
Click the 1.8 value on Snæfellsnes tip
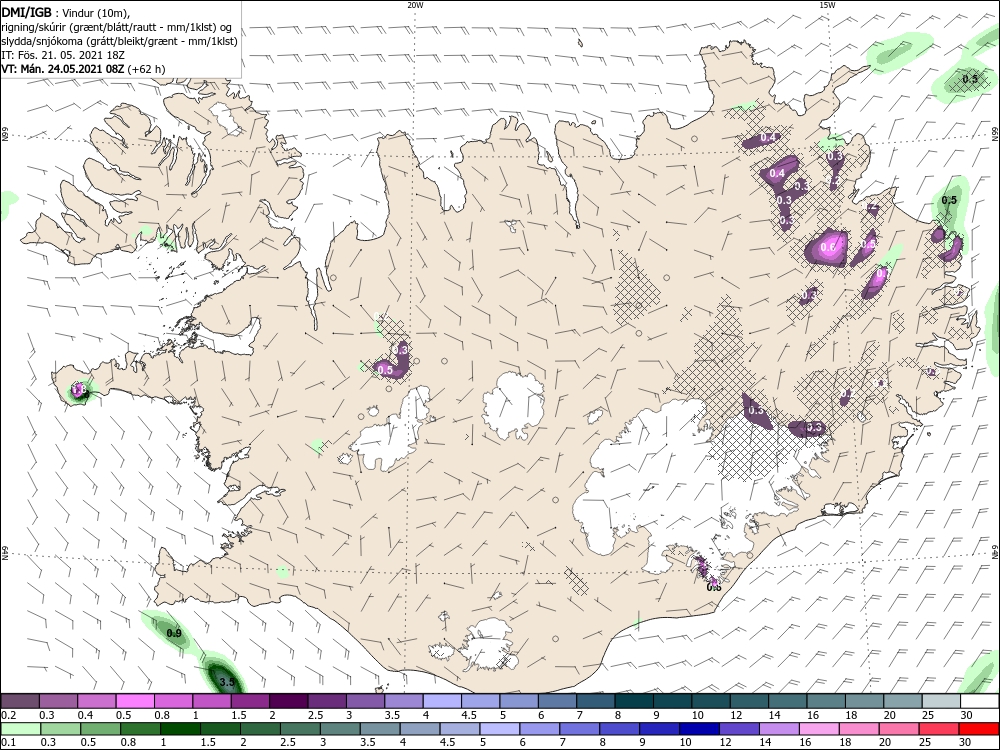pos(78,388)
